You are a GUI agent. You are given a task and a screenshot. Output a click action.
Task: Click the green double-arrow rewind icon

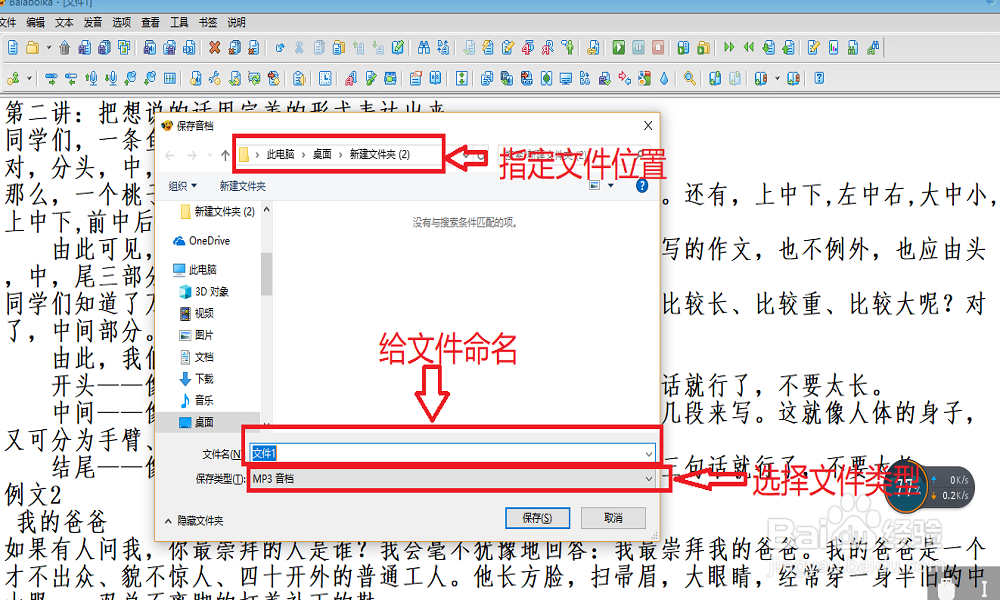tap(749, 47)
